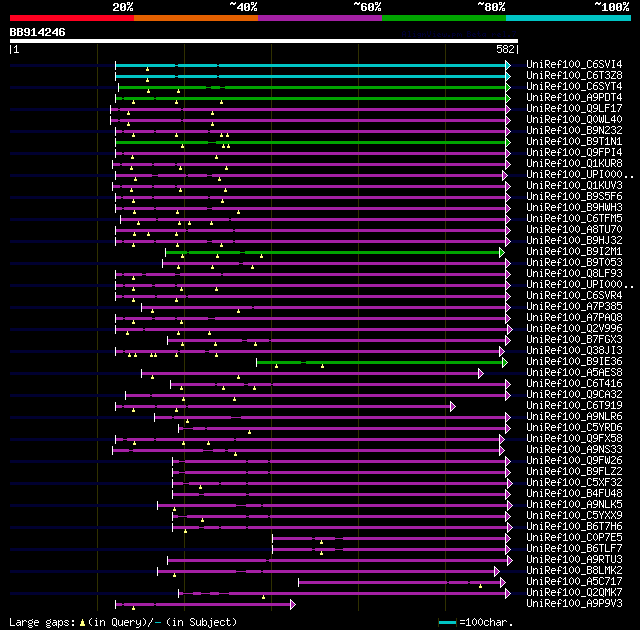640x630 pixels.
Task: Click subject name UniRef100_B9IE36
Action: pos(574,362)
